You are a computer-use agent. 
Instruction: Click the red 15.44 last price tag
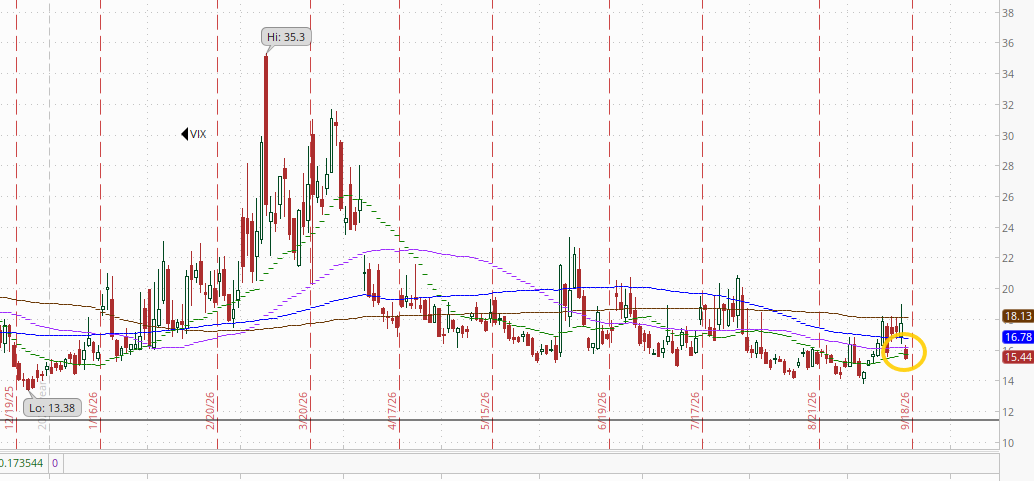tap(1017, 357)
